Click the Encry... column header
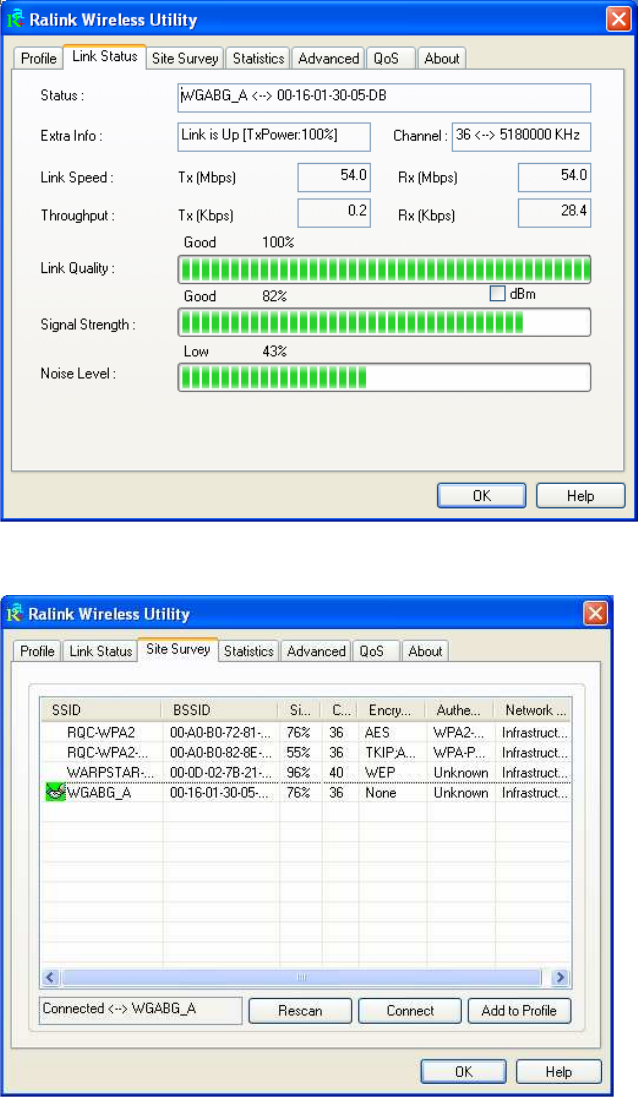 [393, 710]
